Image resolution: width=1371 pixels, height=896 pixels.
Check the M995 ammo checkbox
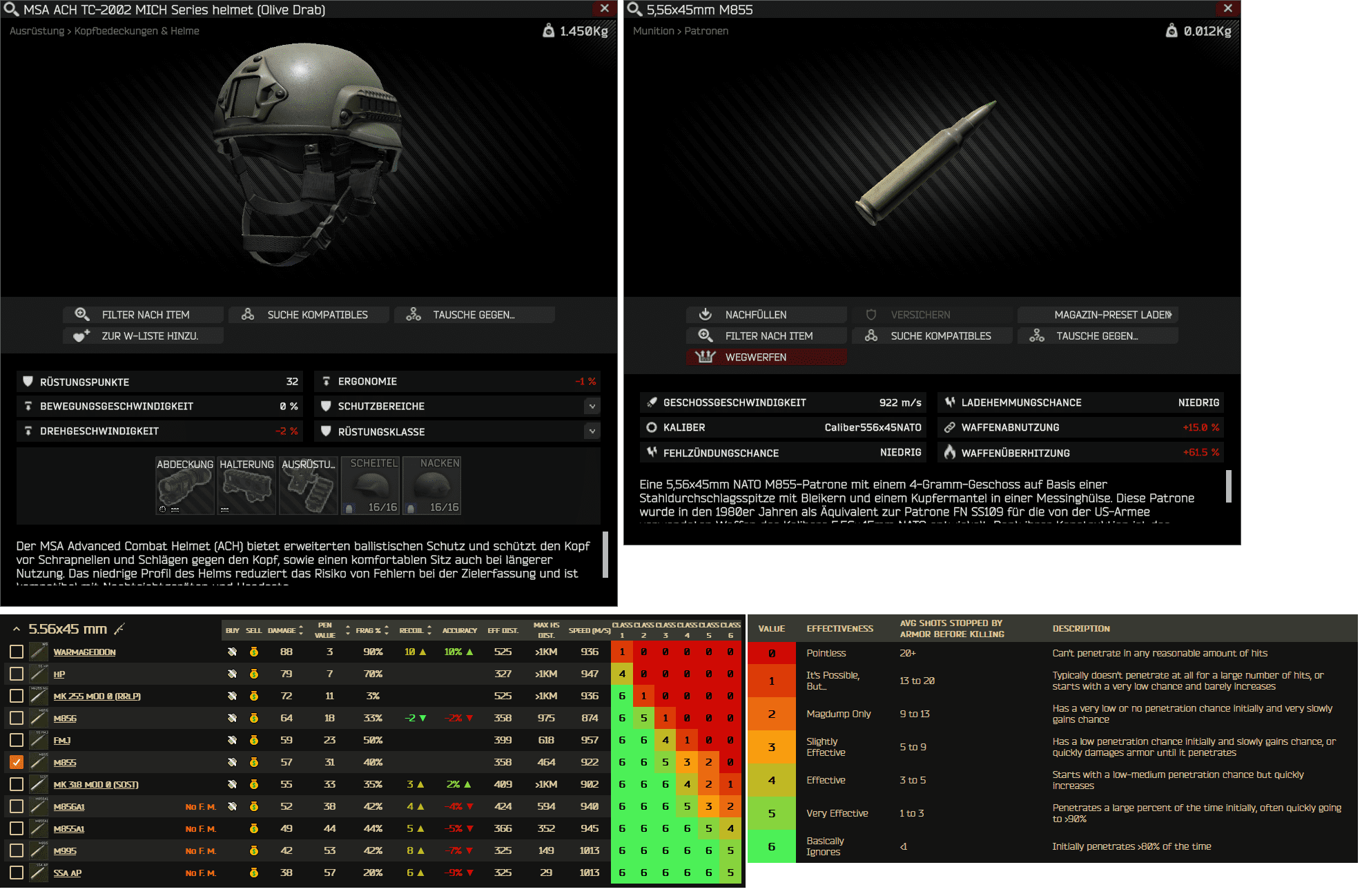(x=17, y=851)
